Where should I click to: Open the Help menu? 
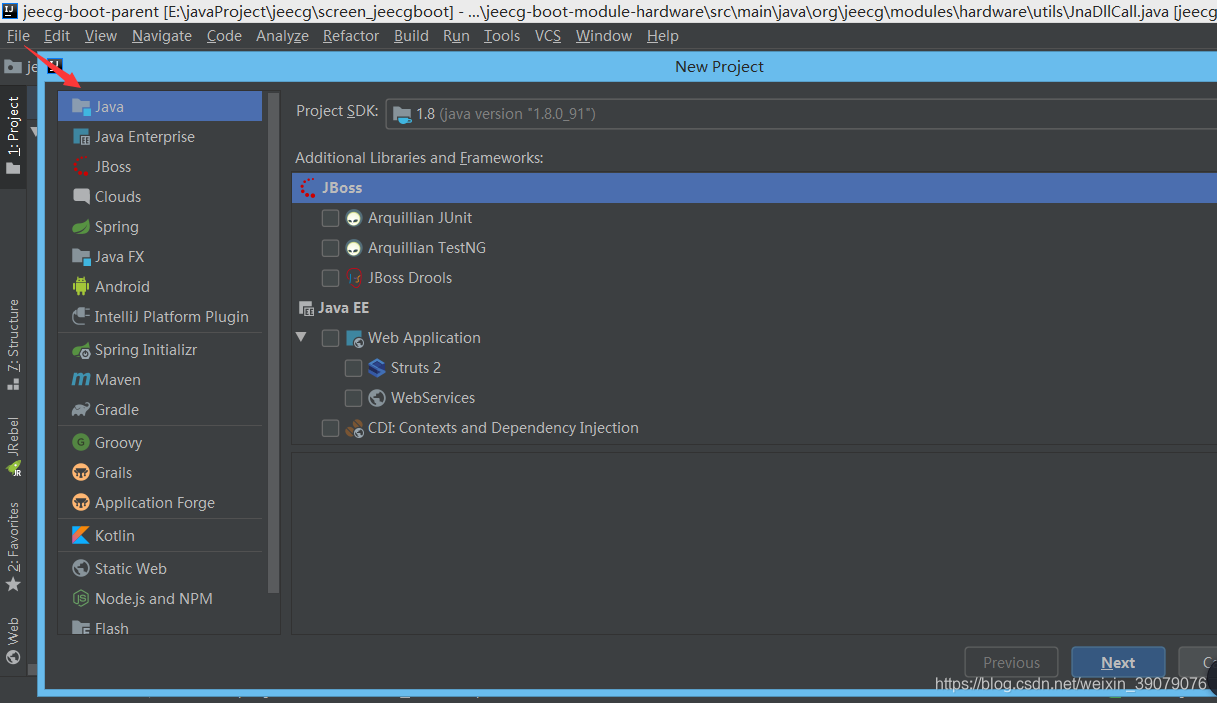[663, 36]
